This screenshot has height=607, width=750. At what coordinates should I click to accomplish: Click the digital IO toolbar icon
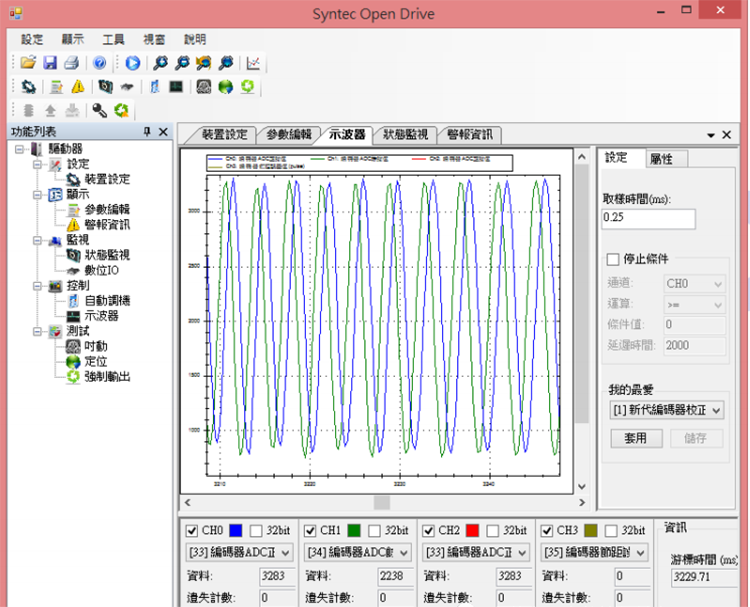tap(127, 87)
